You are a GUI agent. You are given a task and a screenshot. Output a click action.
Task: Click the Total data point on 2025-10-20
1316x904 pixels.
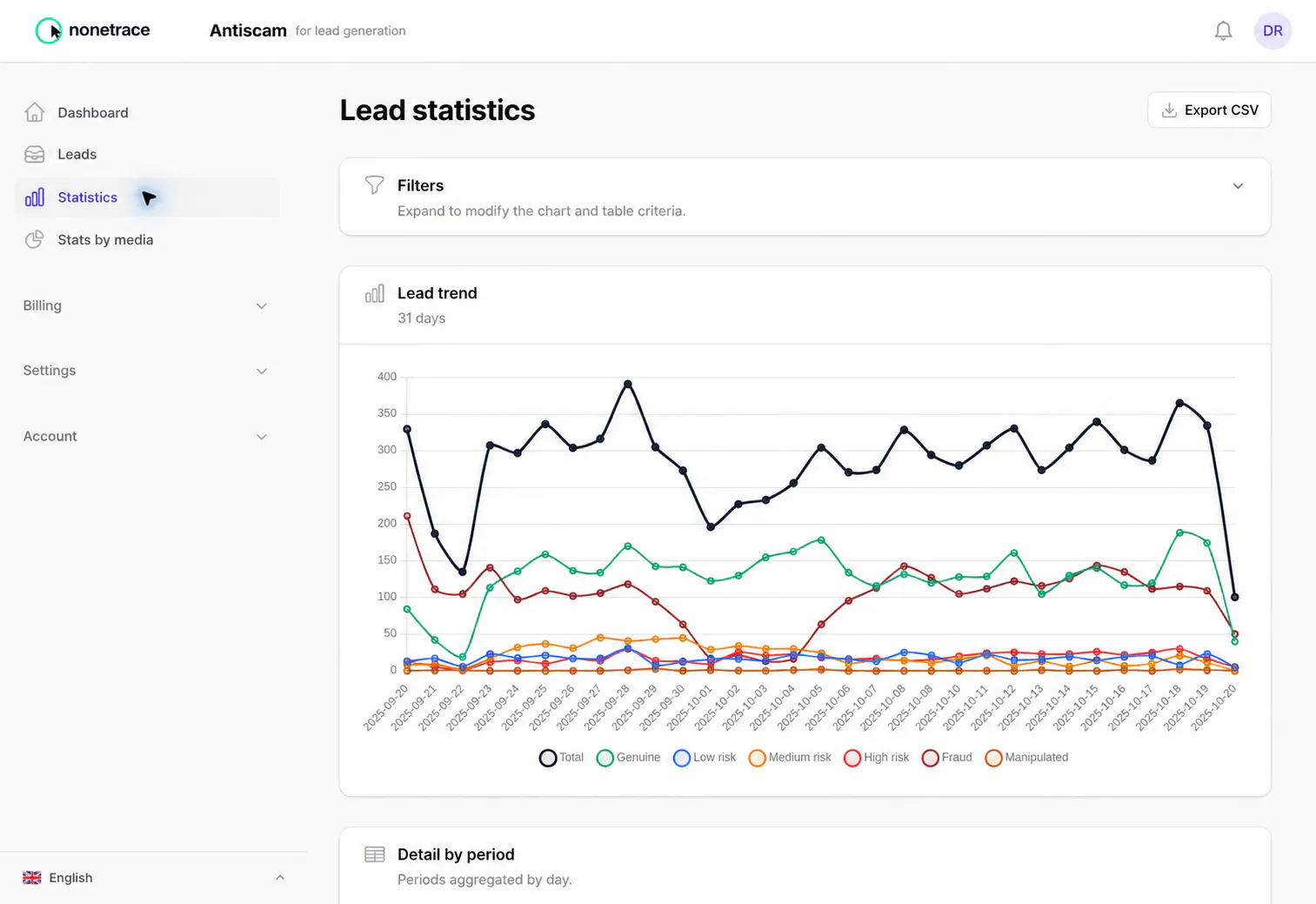coord(1234,597)
